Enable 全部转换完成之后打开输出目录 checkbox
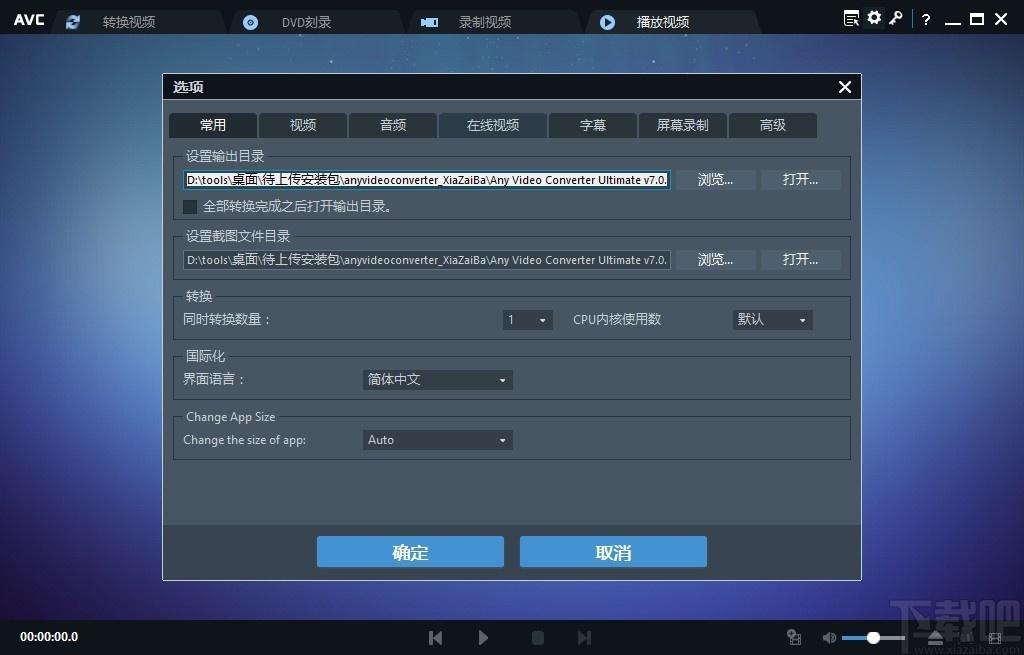1024x655 pixels. point(190,207)
